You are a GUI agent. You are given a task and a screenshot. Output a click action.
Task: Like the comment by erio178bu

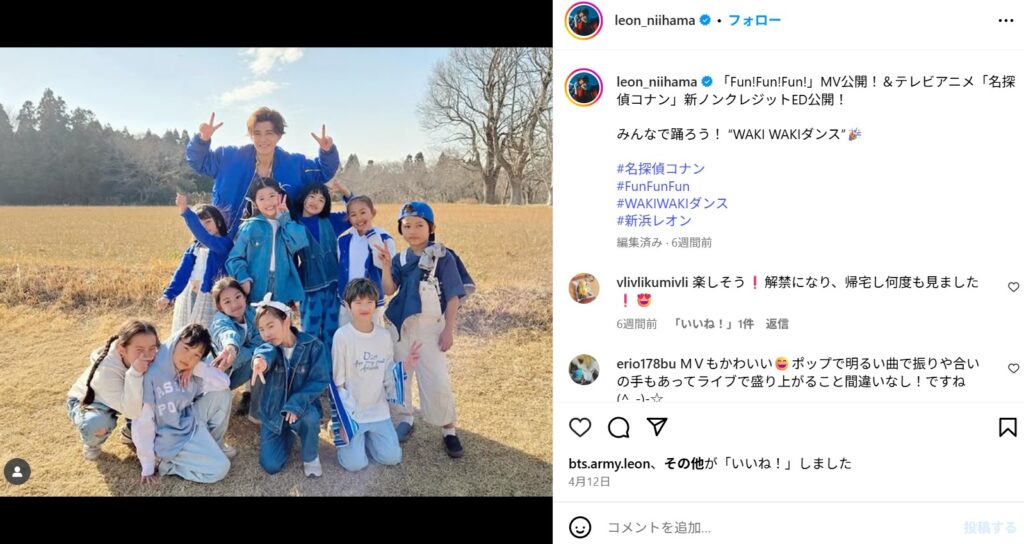tap(1014, 368)
